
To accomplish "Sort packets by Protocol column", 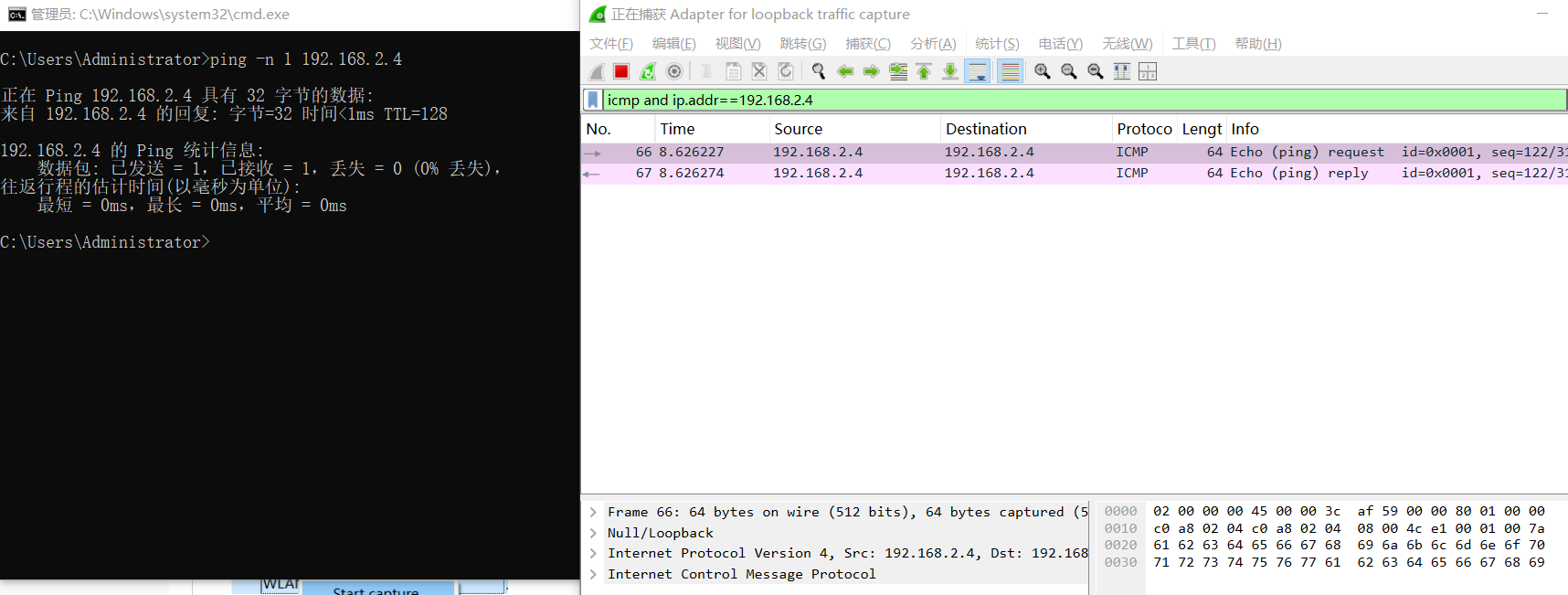I will coord(1144,129).
